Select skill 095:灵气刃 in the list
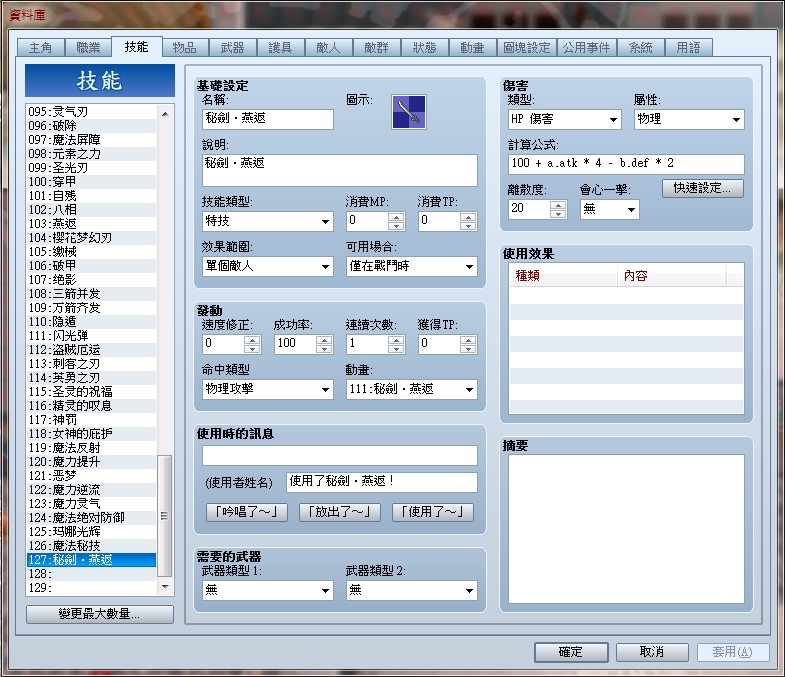The width and height of the screenshot is (785, 677). point(91,112)
